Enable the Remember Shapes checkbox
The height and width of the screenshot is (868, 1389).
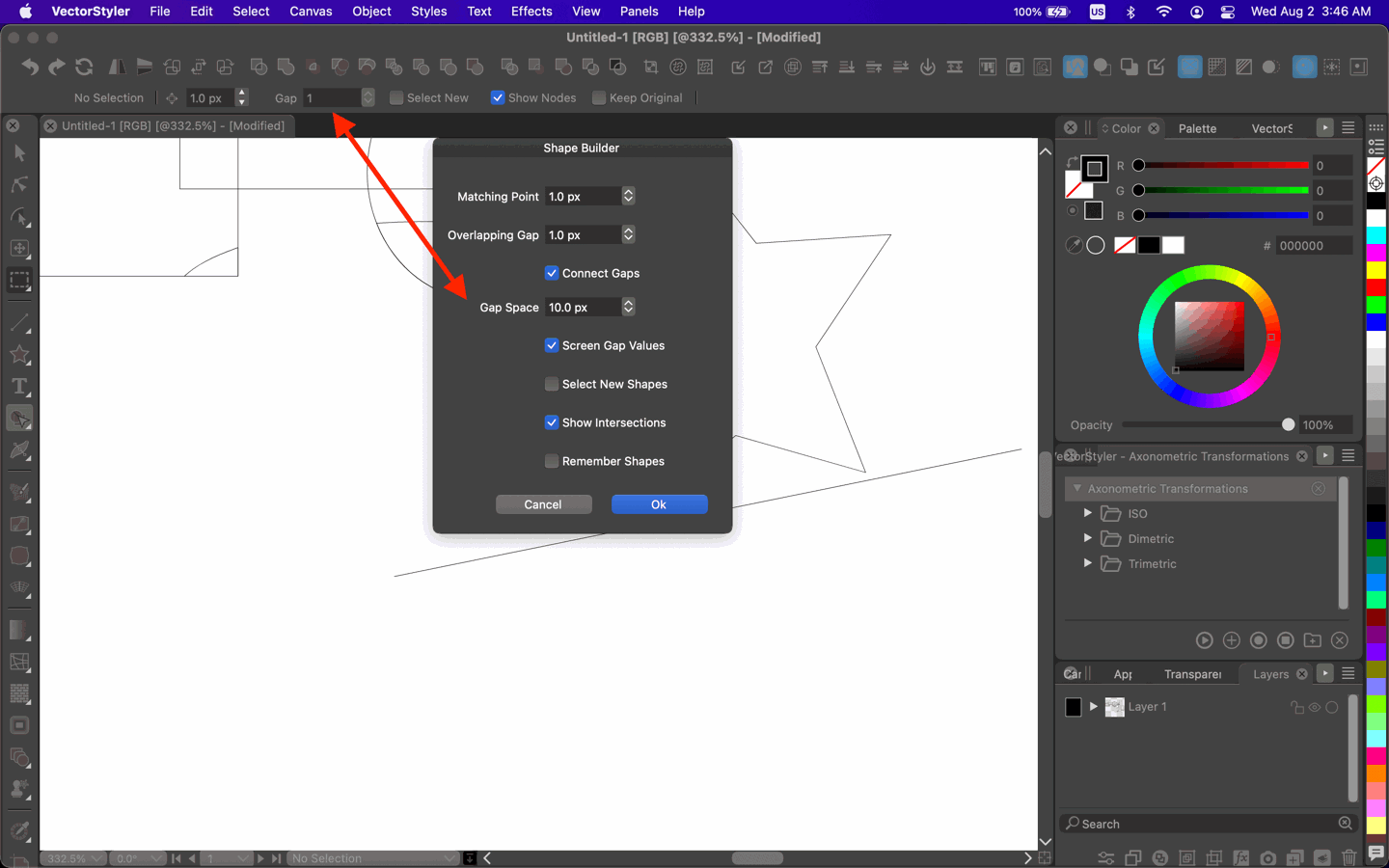click(552, 461)
